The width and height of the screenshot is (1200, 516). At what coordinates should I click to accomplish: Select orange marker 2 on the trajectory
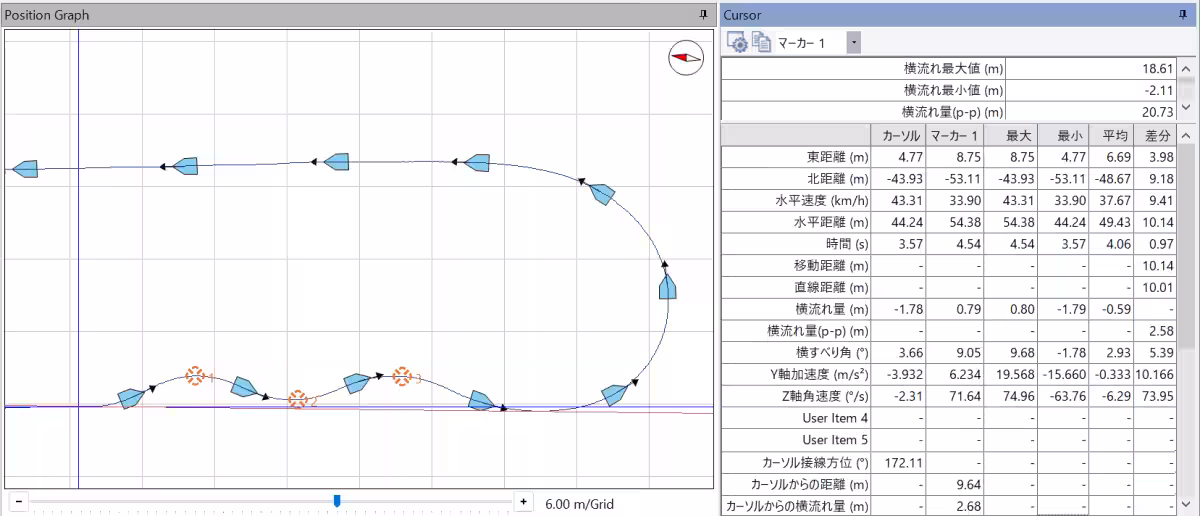296,400
